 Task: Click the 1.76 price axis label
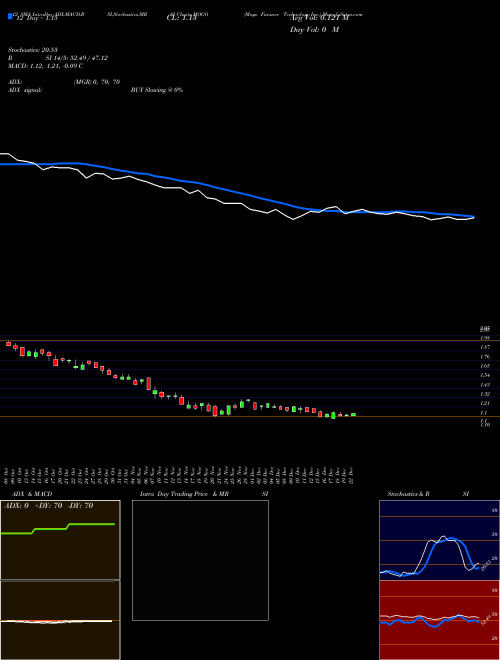485,357
